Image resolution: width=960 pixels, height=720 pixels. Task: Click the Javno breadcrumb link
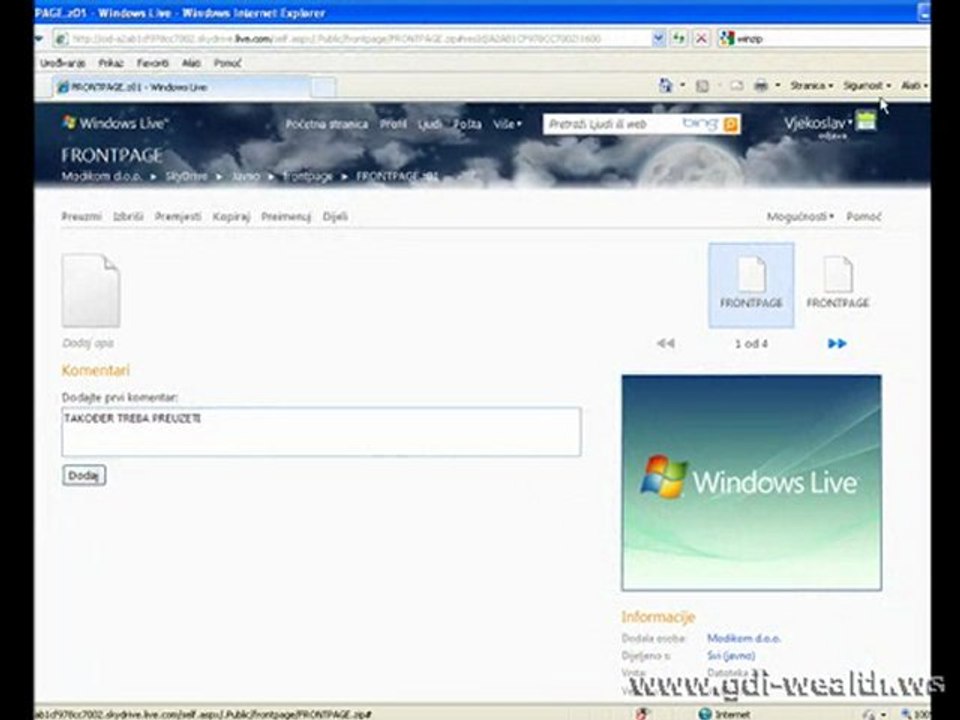point(246,176)
